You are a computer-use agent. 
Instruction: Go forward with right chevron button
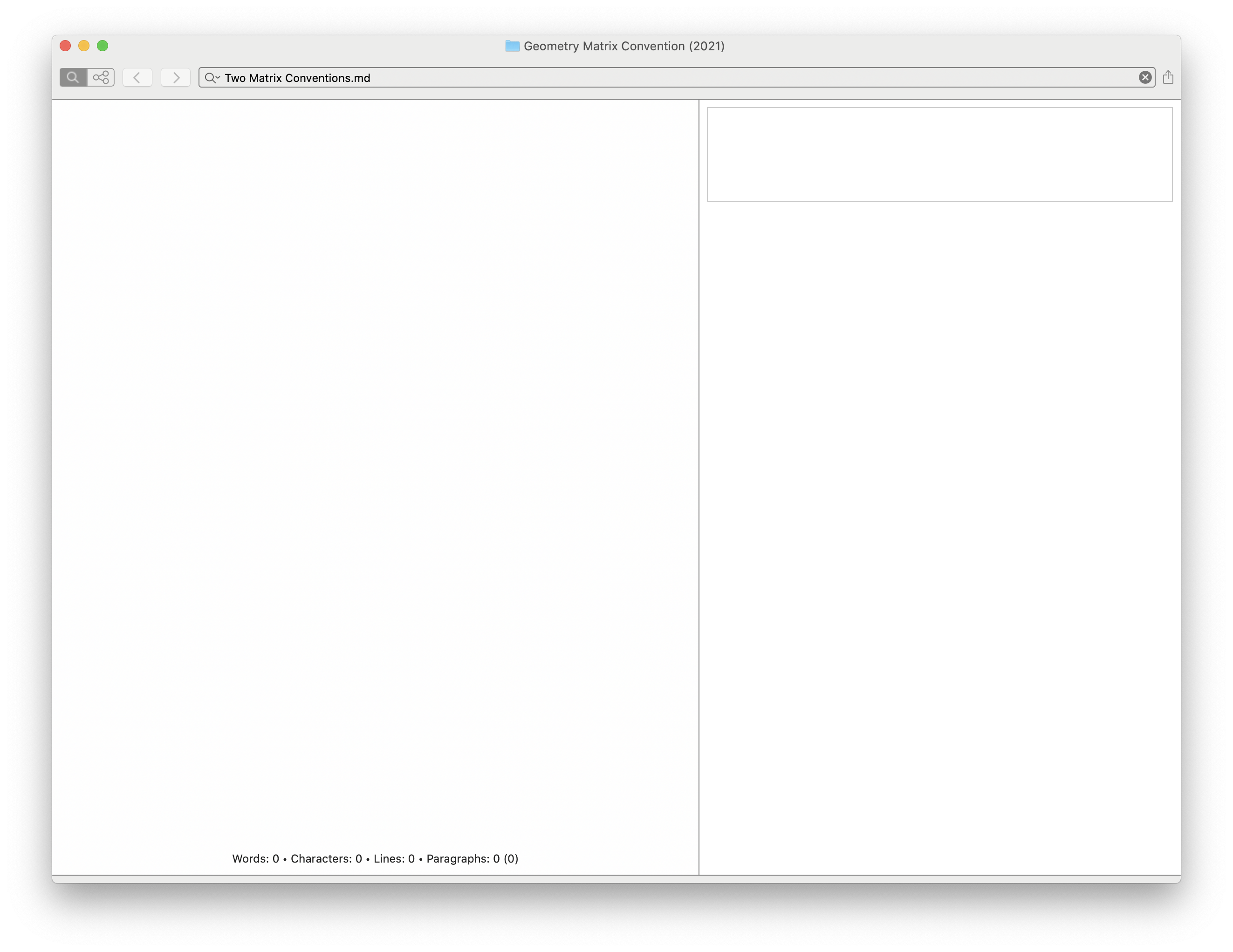pos(176,77)
